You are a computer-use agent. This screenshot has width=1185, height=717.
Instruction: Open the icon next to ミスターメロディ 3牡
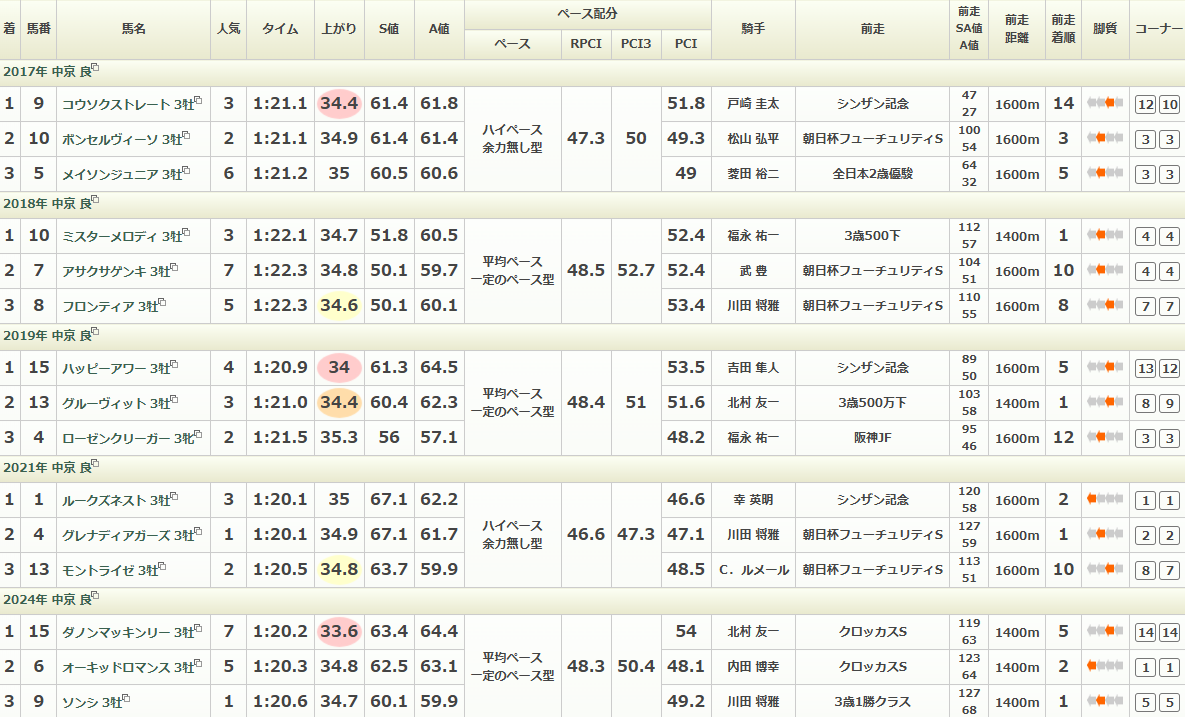186,233
